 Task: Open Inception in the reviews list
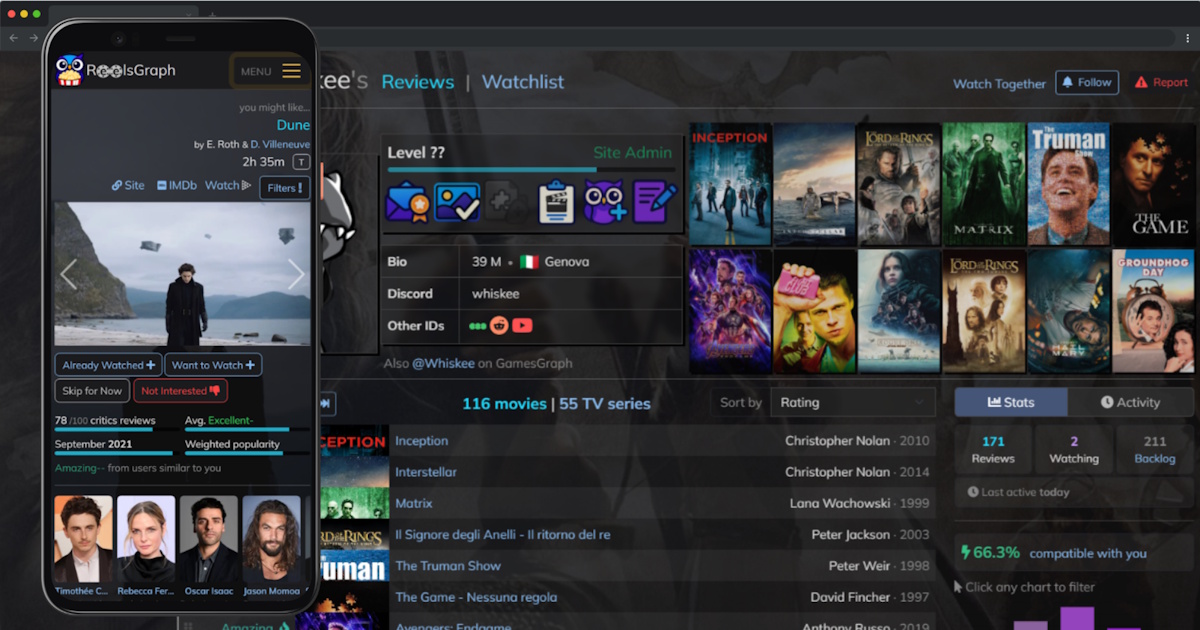pos(421,441)
